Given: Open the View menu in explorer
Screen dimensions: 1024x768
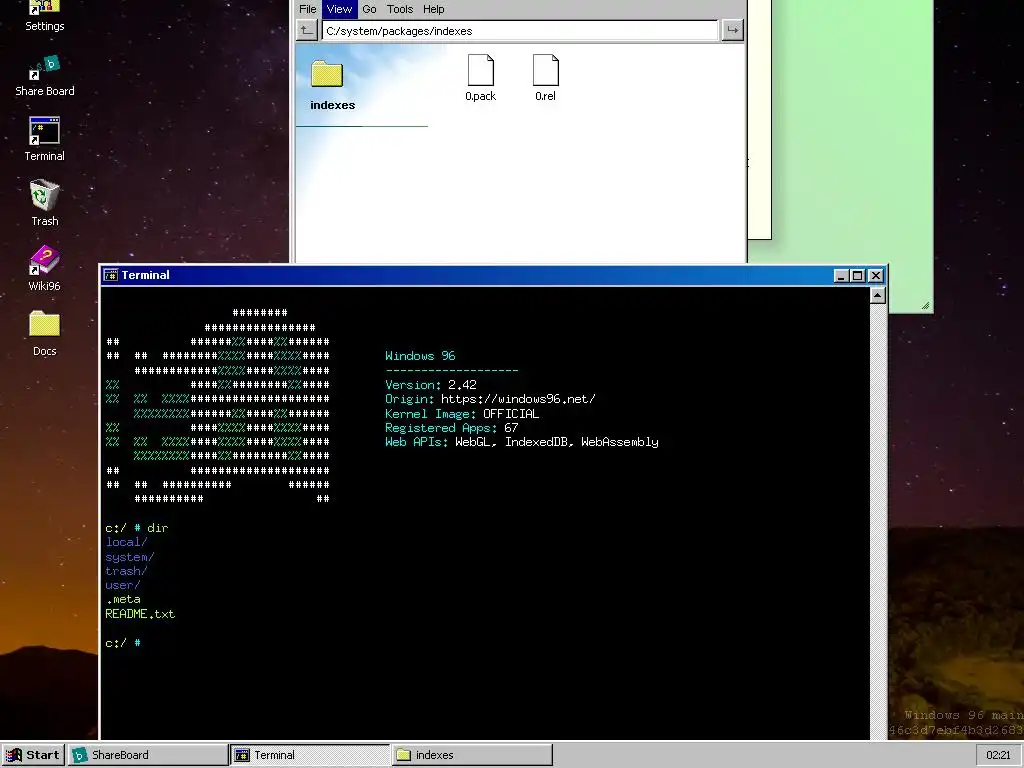Looking at the screenshot, I should click(x=339, y=9).
